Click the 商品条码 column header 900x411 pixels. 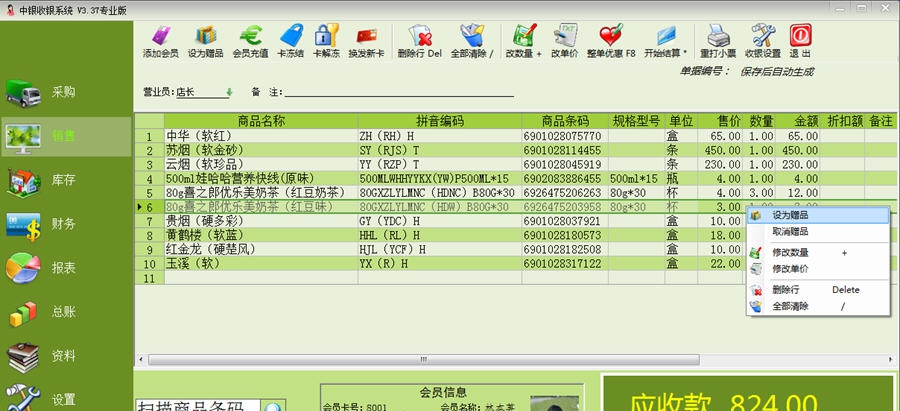565,121
